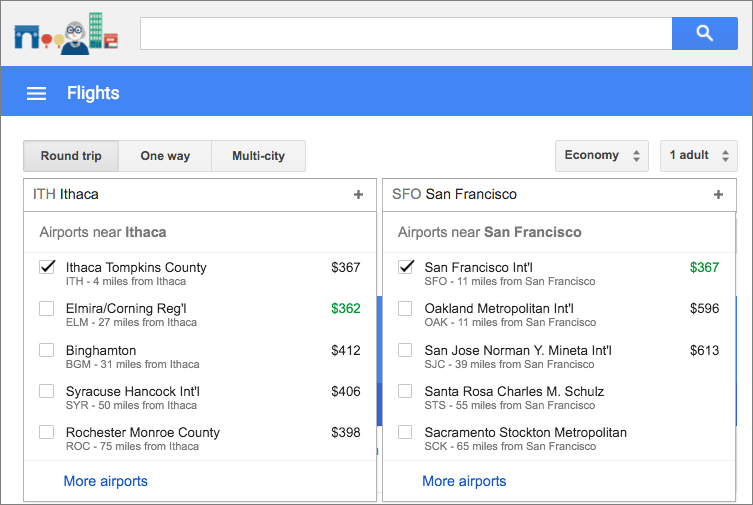
Task: Check Rochester Monroe County airport
Action: tap(47, 432)
